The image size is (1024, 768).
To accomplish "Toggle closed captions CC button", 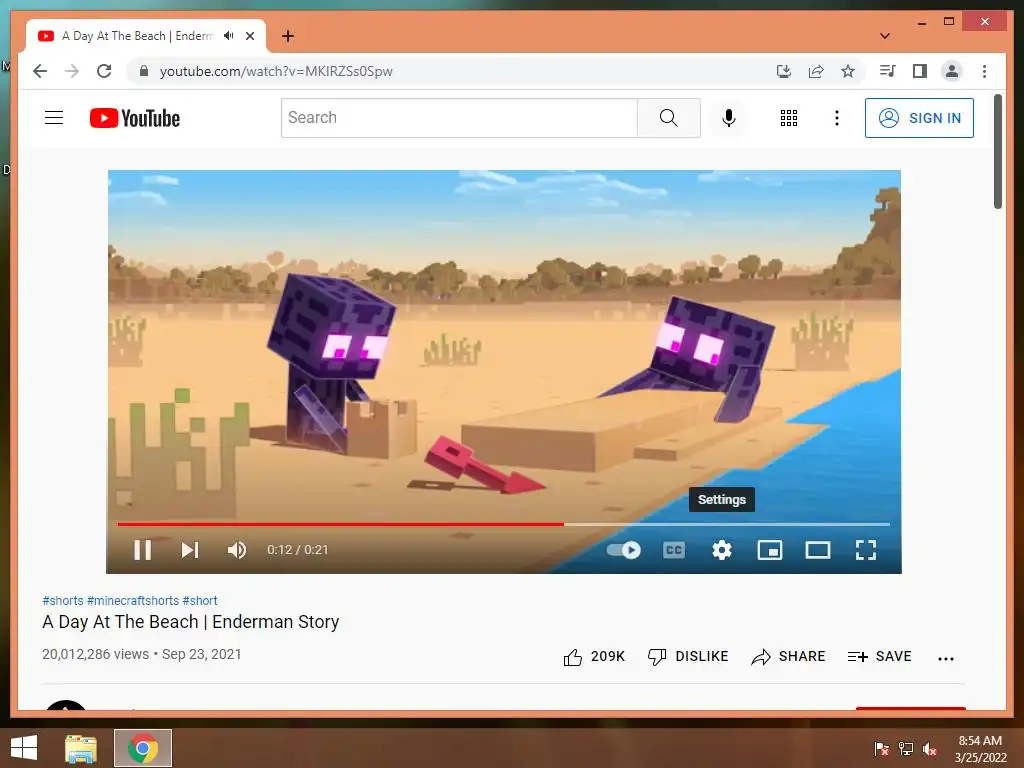I will (673, 550).
